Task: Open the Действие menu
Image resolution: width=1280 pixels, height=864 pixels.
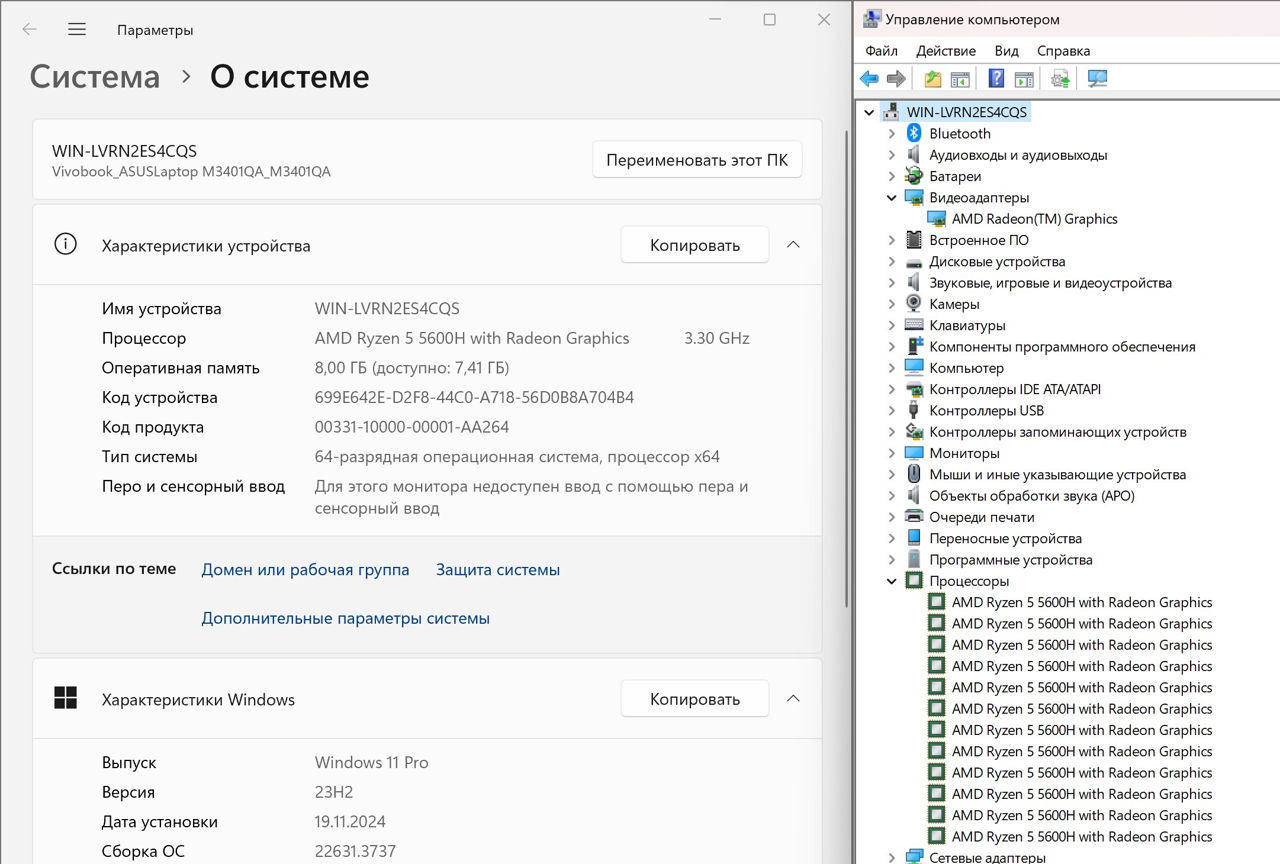Action: click(x=945, y=50)
